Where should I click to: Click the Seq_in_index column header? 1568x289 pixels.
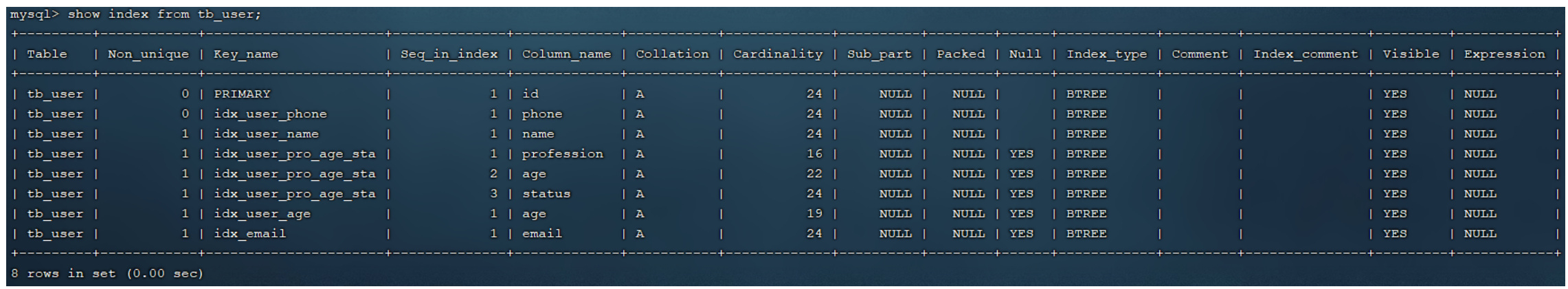449,54
